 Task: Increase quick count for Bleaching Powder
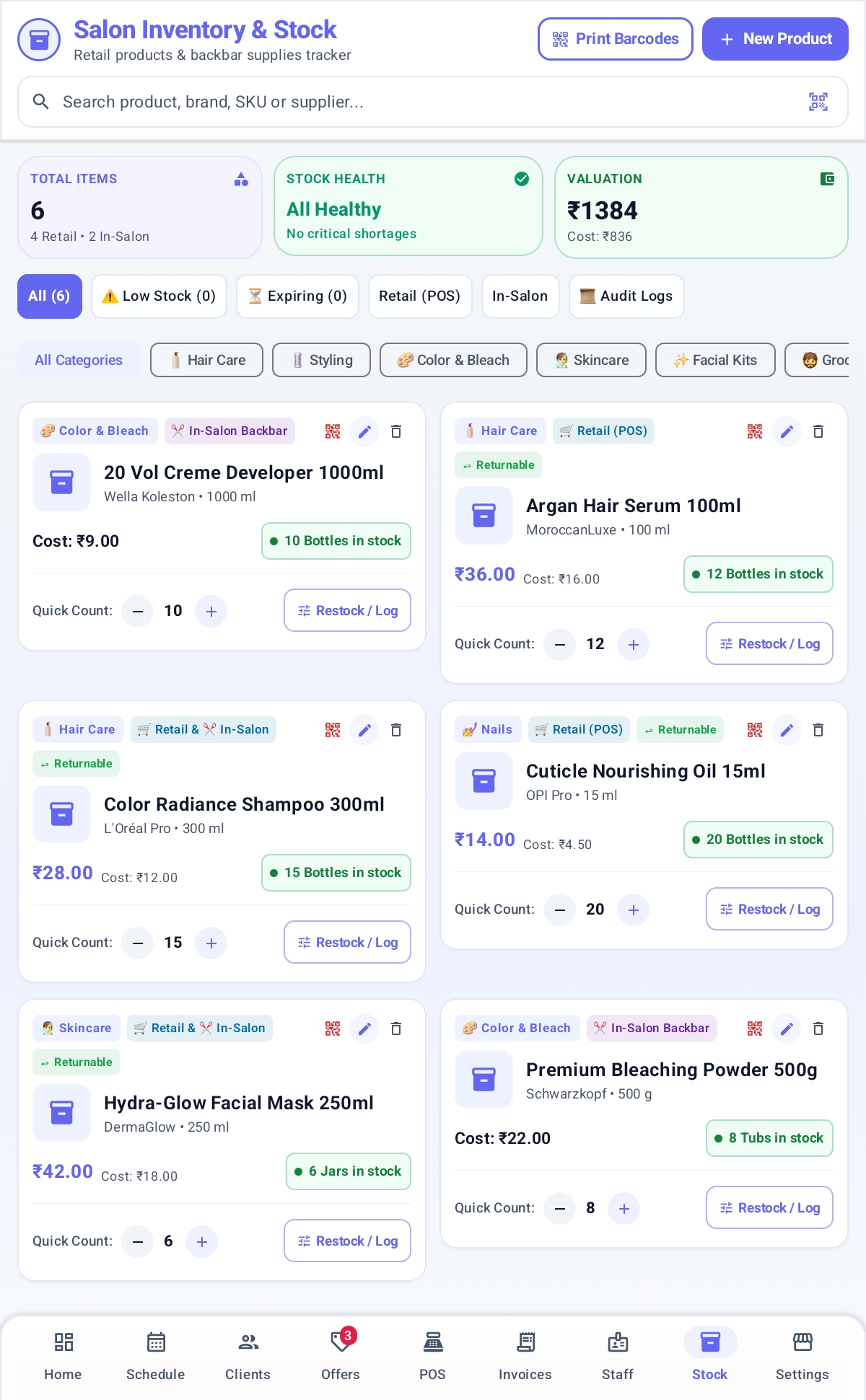click(624, 1209)
